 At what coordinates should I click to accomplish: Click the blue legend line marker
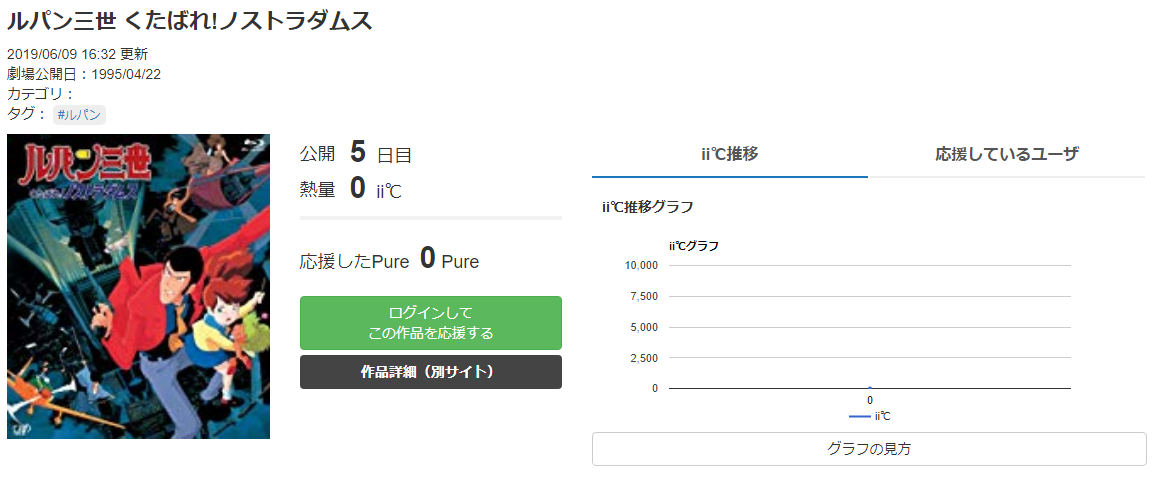tap(860, 416)
